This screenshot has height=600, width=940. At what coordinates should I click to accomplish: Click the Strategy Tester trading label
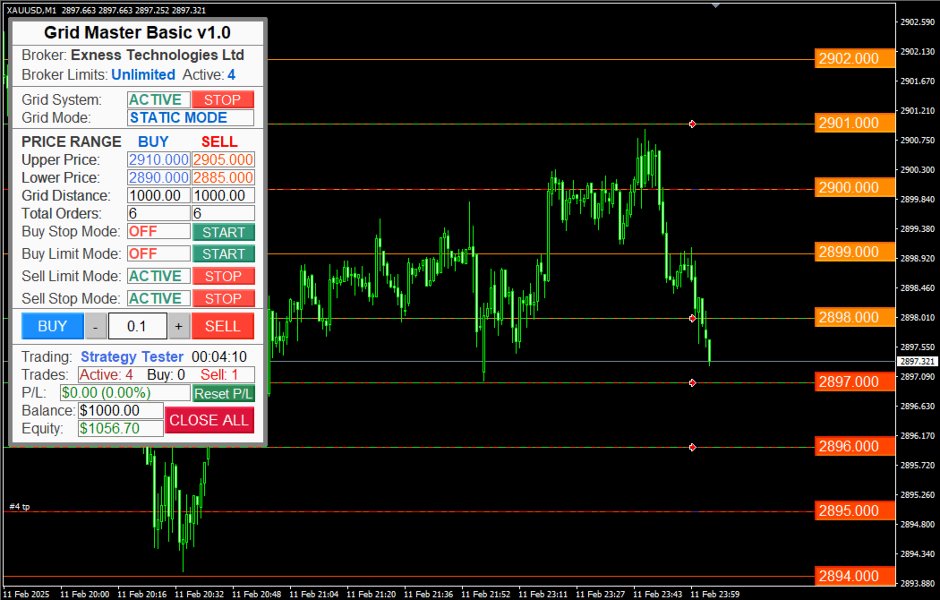tap(131, 357)
